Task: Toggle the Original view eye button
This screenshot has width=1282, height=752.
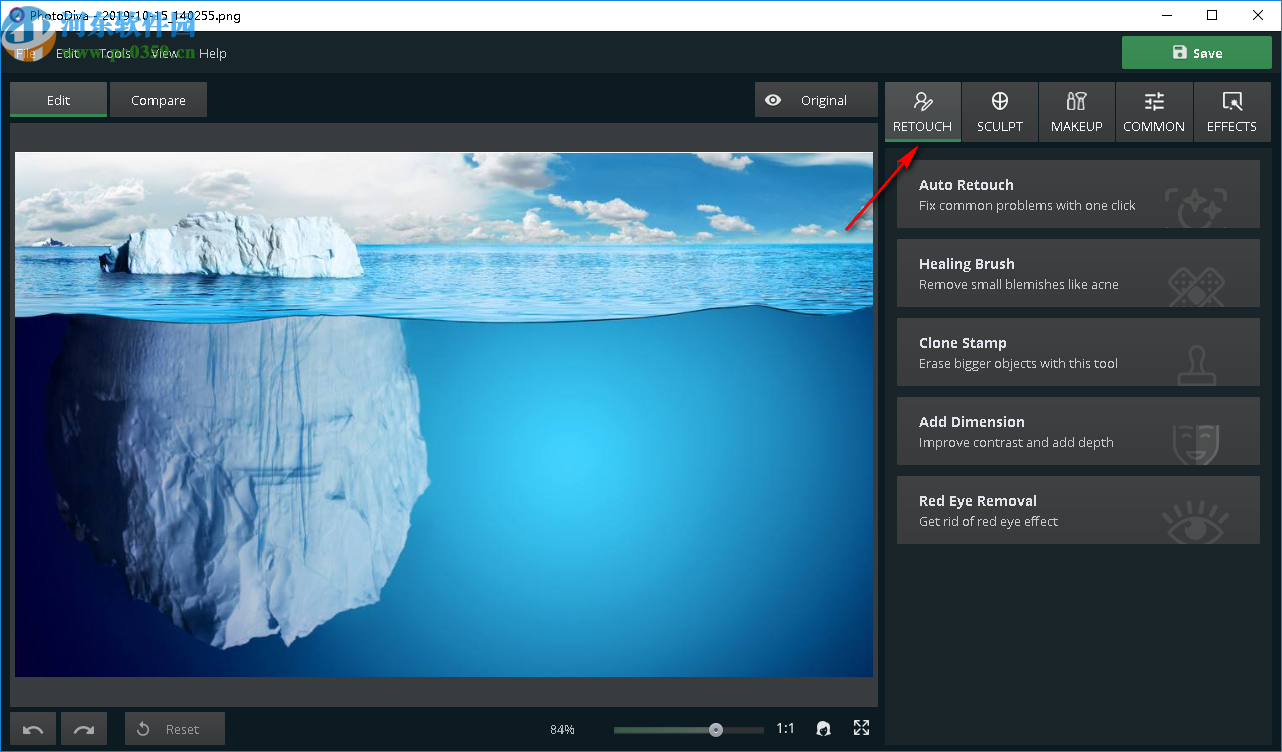Action: 804,100
